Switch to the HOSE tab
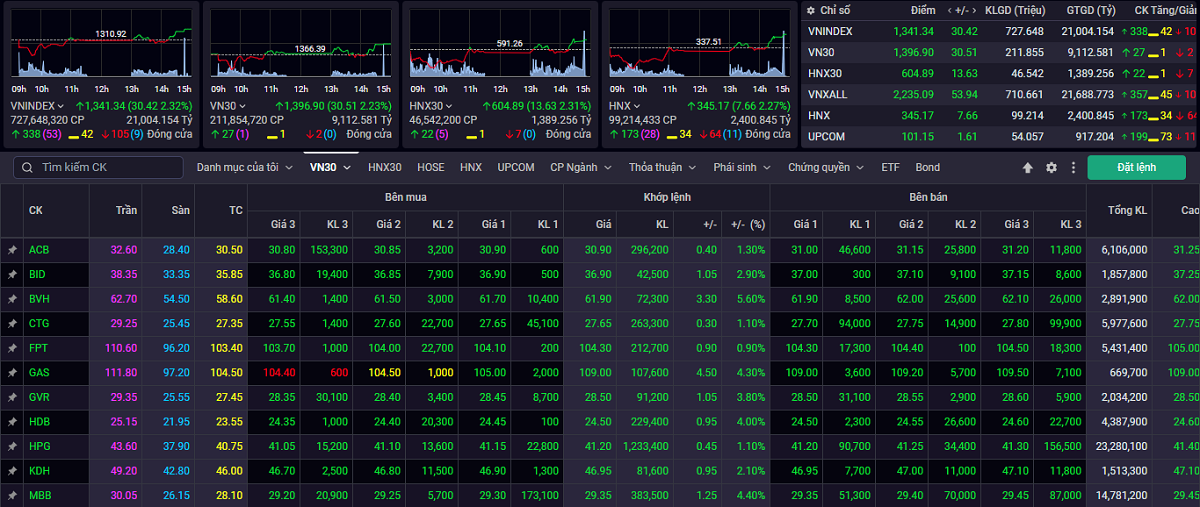1200x507 pixels. pos(431,168)
